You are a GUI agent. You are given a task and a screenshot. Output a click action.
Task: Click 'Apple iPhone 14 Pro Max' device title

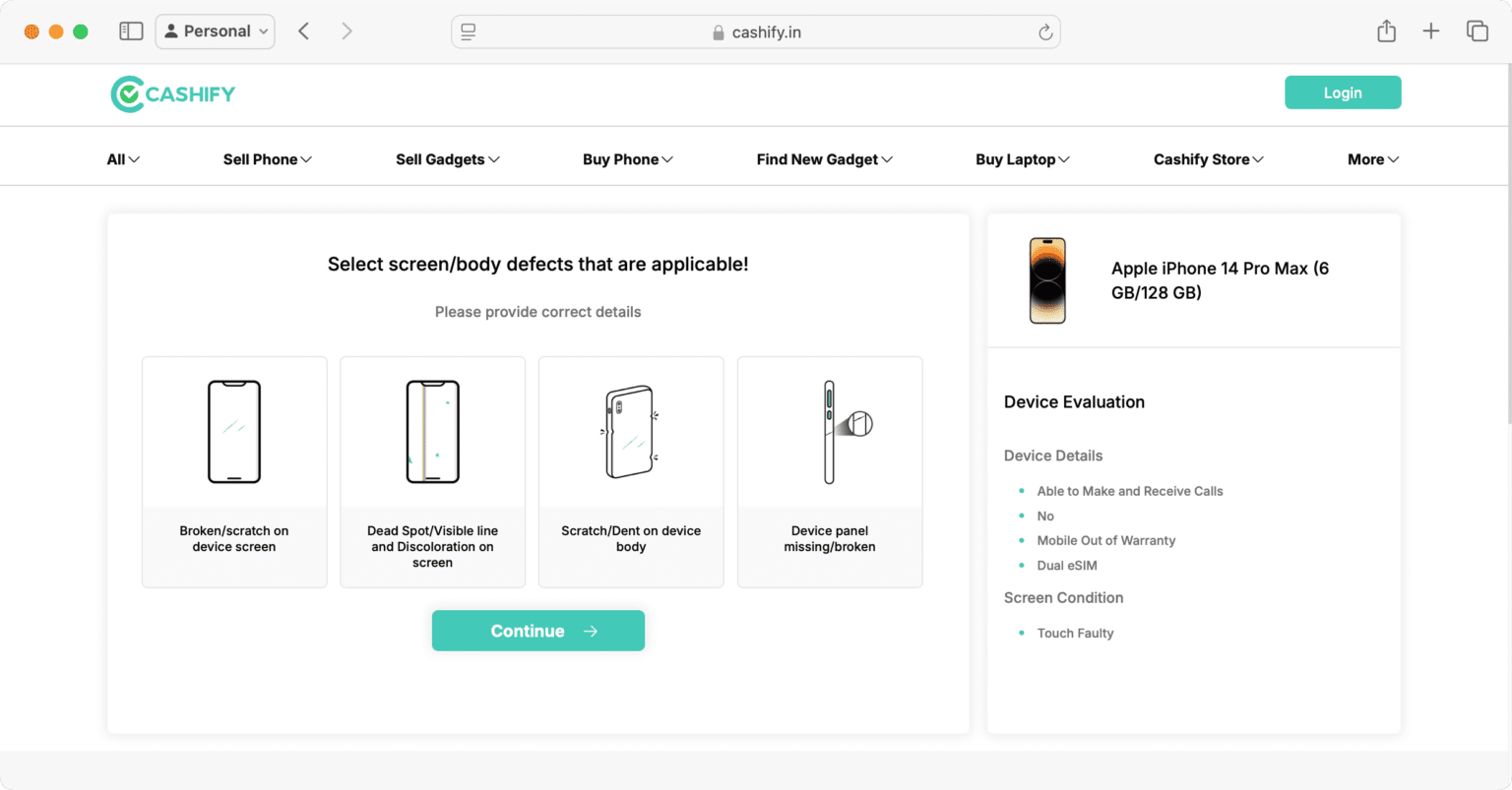1220,280
